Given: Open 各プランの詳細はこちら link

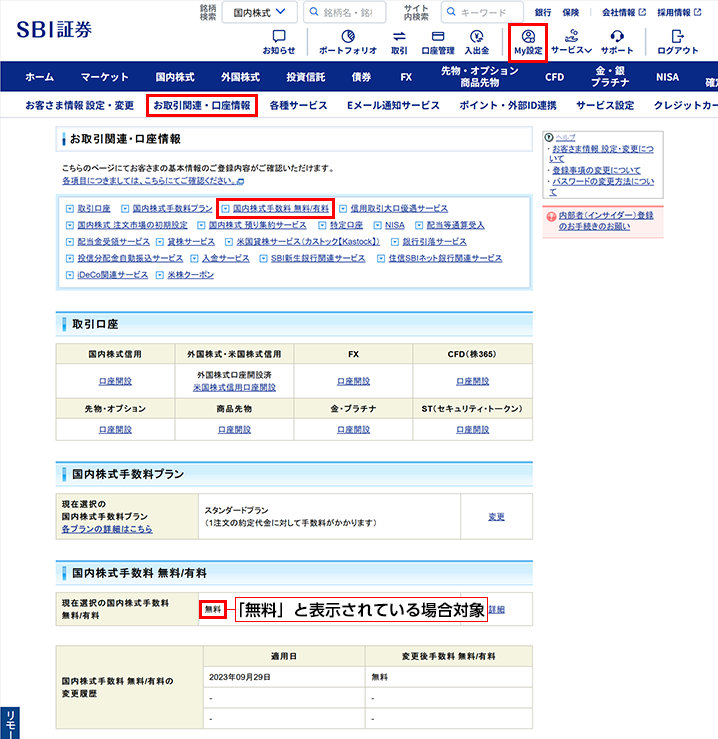Looking at the screenshot, I should pos(107,529).
